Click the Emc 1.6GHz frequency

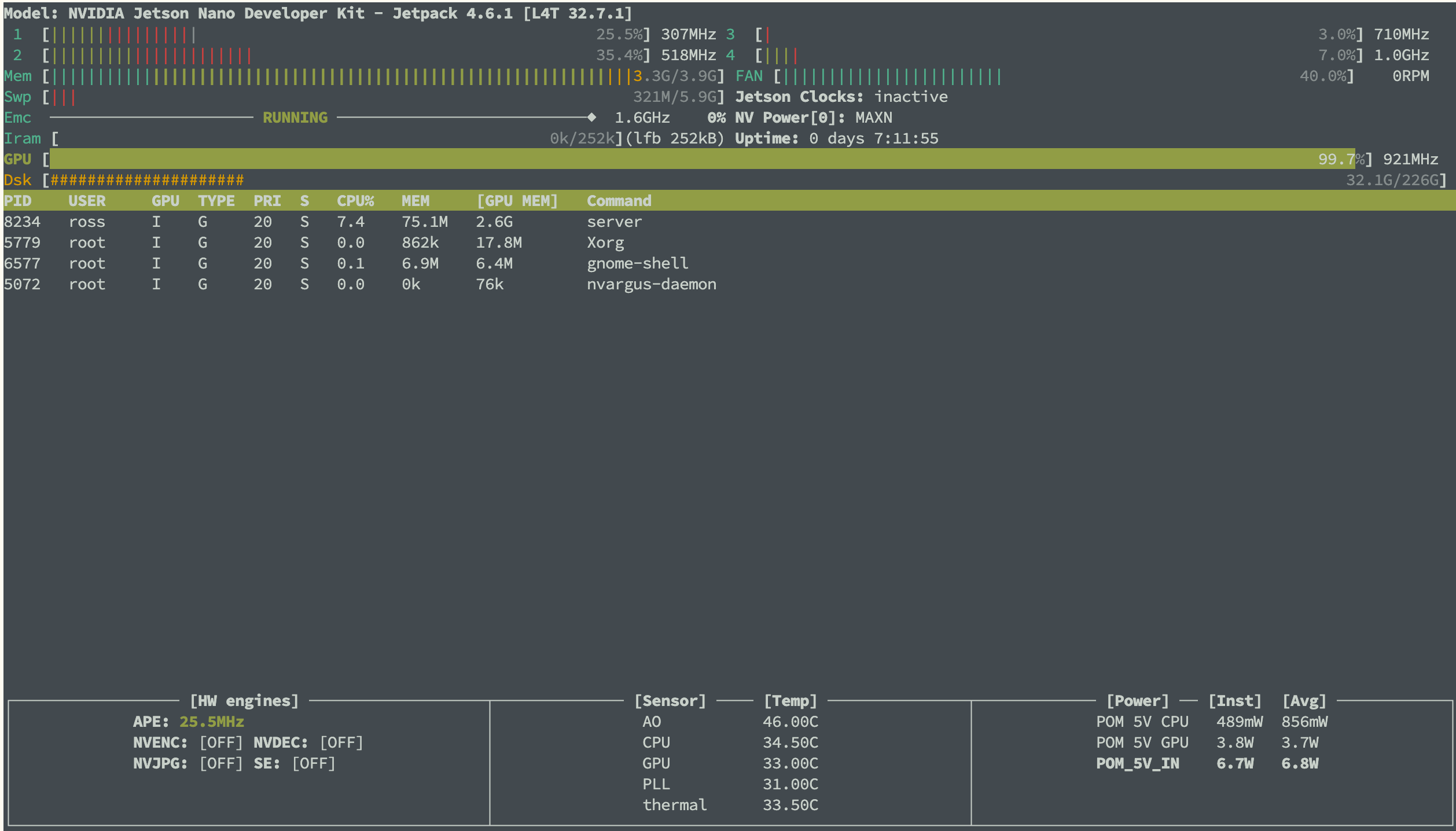click(x=642, y=117)
